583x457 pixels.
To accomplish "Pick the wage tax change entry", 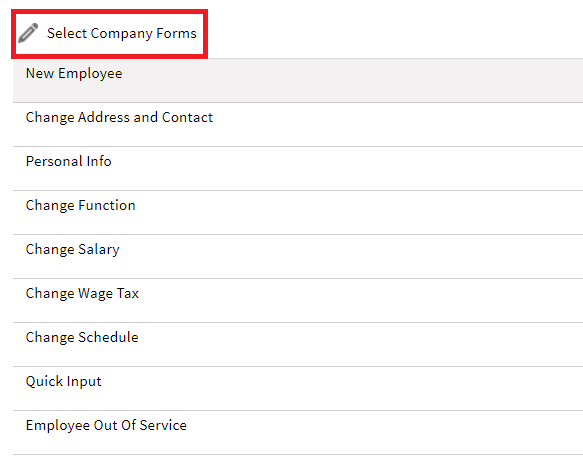I will click(x=298, y=300).
